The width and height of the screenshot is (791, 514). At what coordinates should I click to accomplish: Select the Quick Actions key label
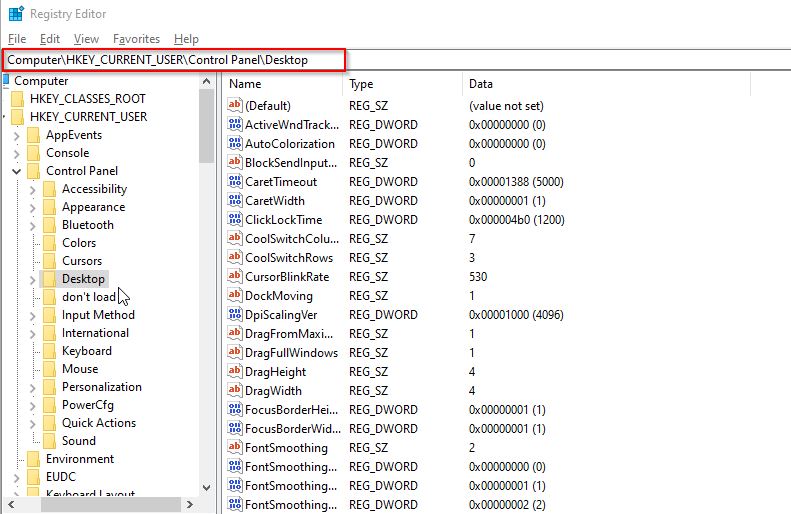[99, 423]
